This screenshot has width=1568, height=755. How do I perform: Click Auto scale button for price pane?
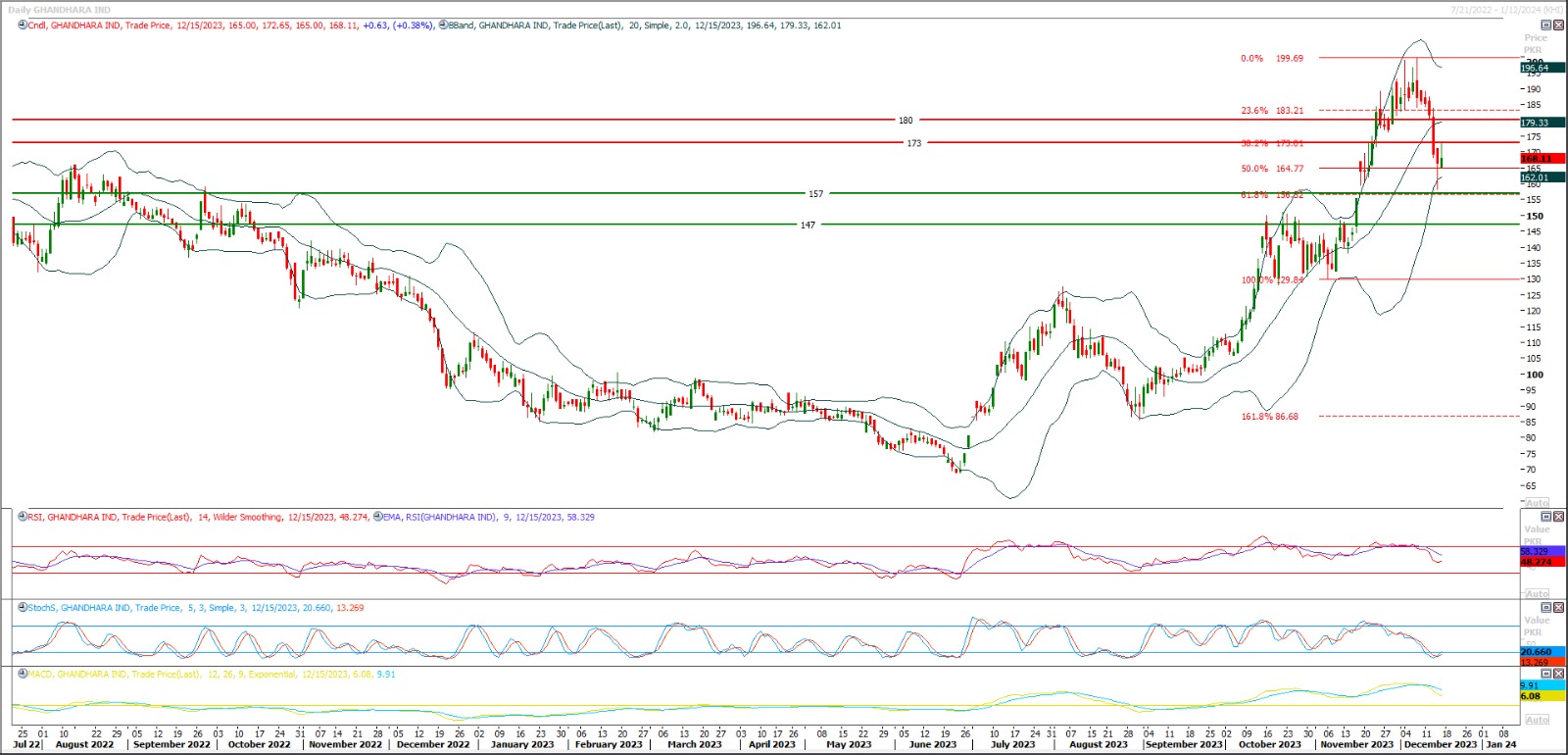click(x=1537, y=503)
